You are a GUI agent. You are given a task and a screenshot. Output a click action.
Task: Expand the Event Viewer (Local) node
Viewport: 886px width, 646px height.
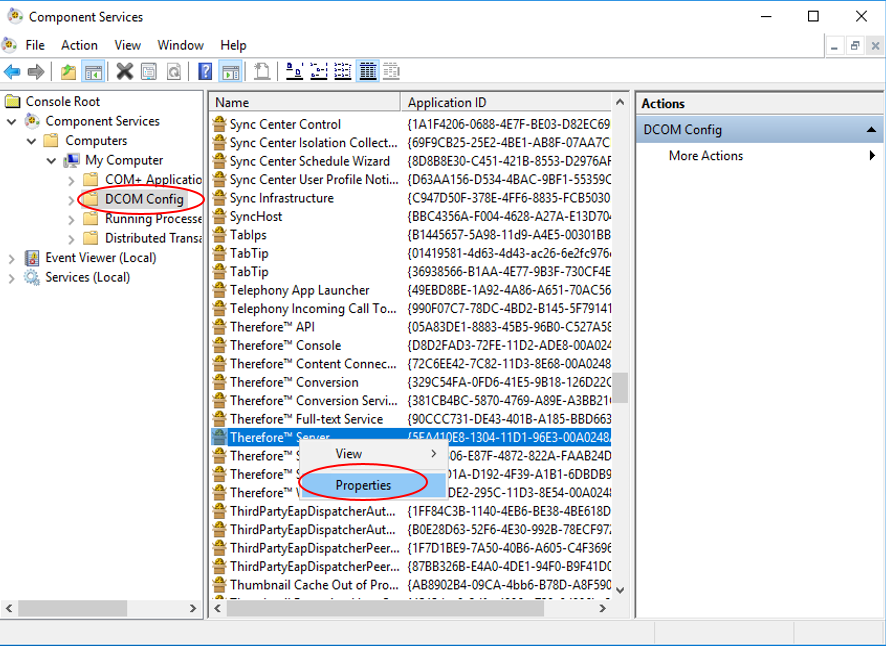(x=12, y=258)
